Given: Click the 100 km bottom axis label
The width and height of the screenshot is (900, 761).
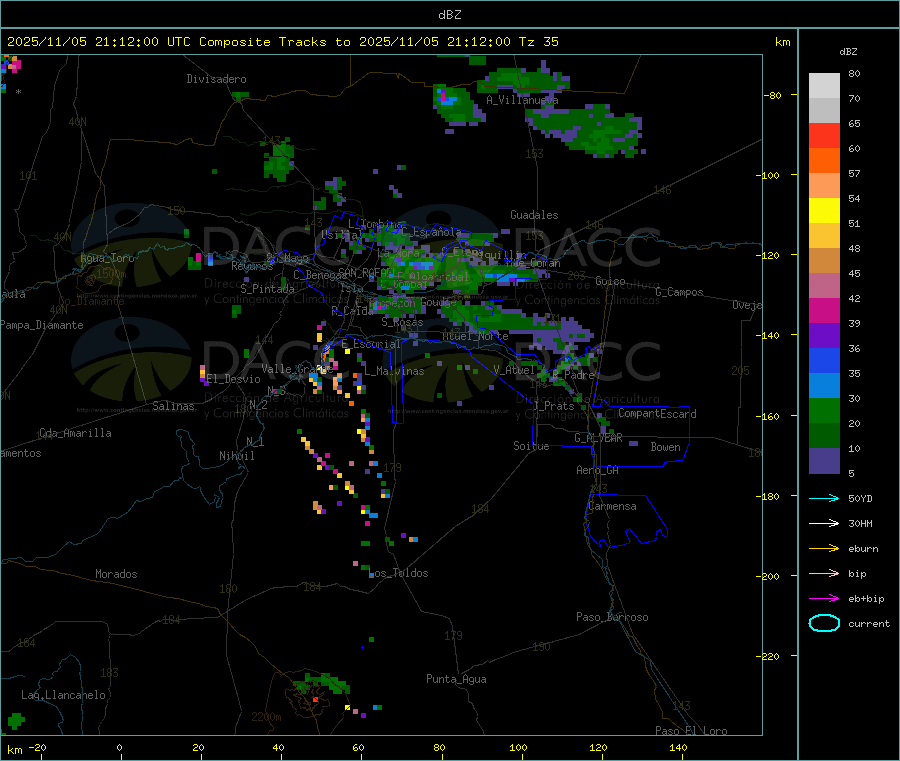Looking at the screenshot, I should (x=518, y=747).
